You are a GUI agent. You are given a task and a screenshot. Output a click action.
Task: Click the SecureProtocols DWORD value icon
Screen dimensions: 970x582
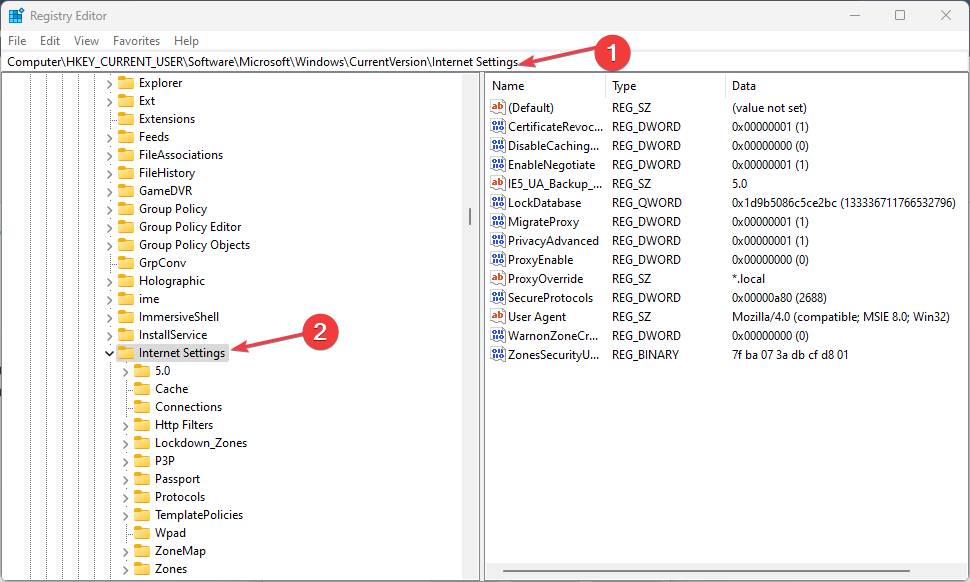click(x=498, y=297)
